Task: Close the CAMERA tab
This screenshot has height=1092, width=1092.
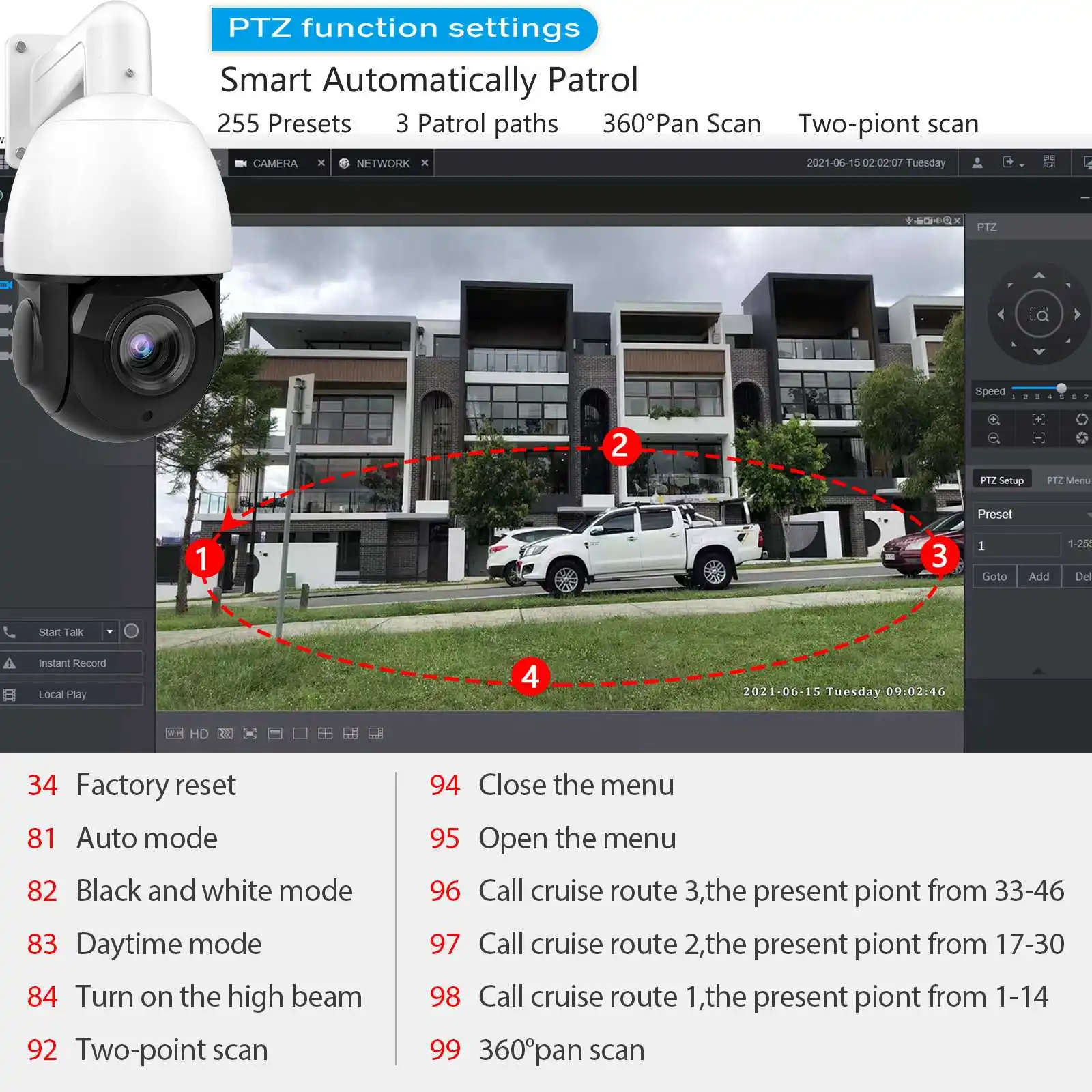Action: [321, 163]
